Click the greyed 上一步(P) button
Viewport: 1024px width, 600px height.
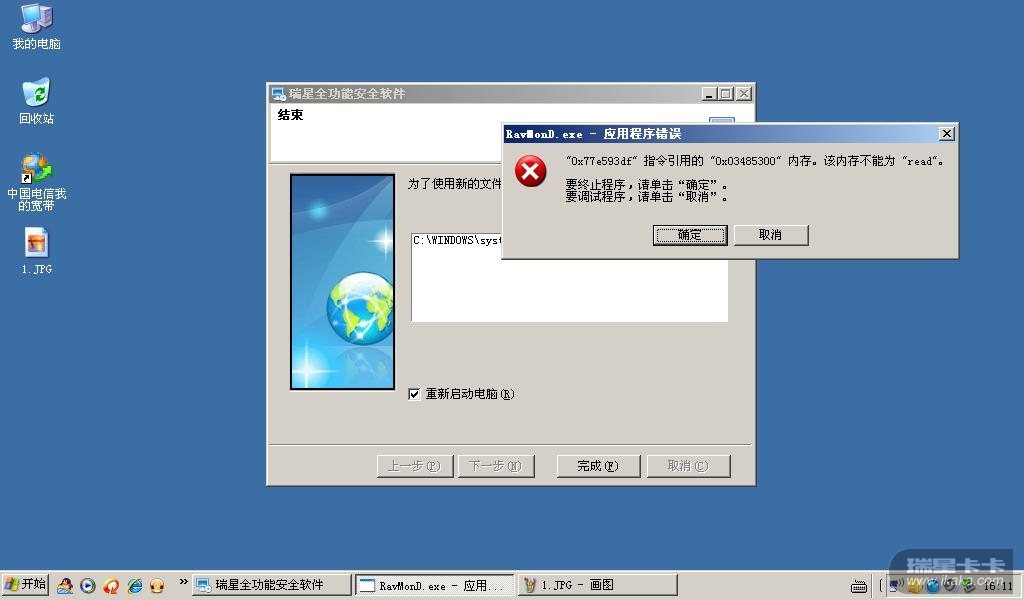(x=415, y=466)
